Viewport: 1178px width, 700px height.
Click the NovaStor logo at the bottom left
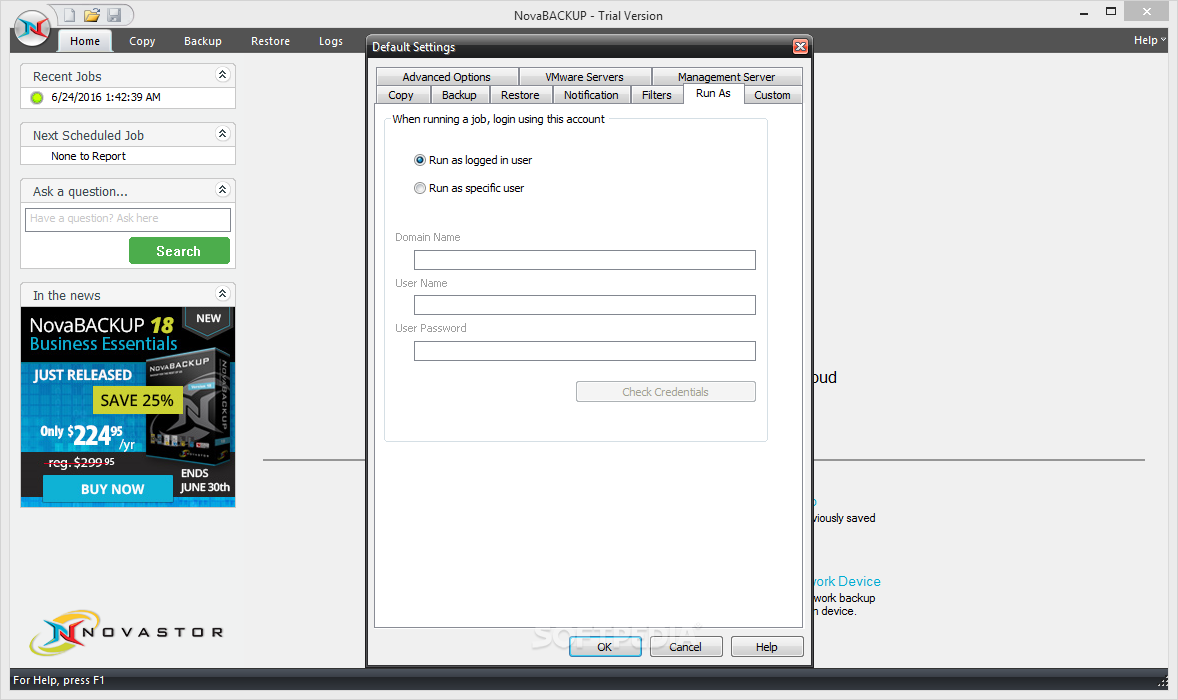[126, 632]
